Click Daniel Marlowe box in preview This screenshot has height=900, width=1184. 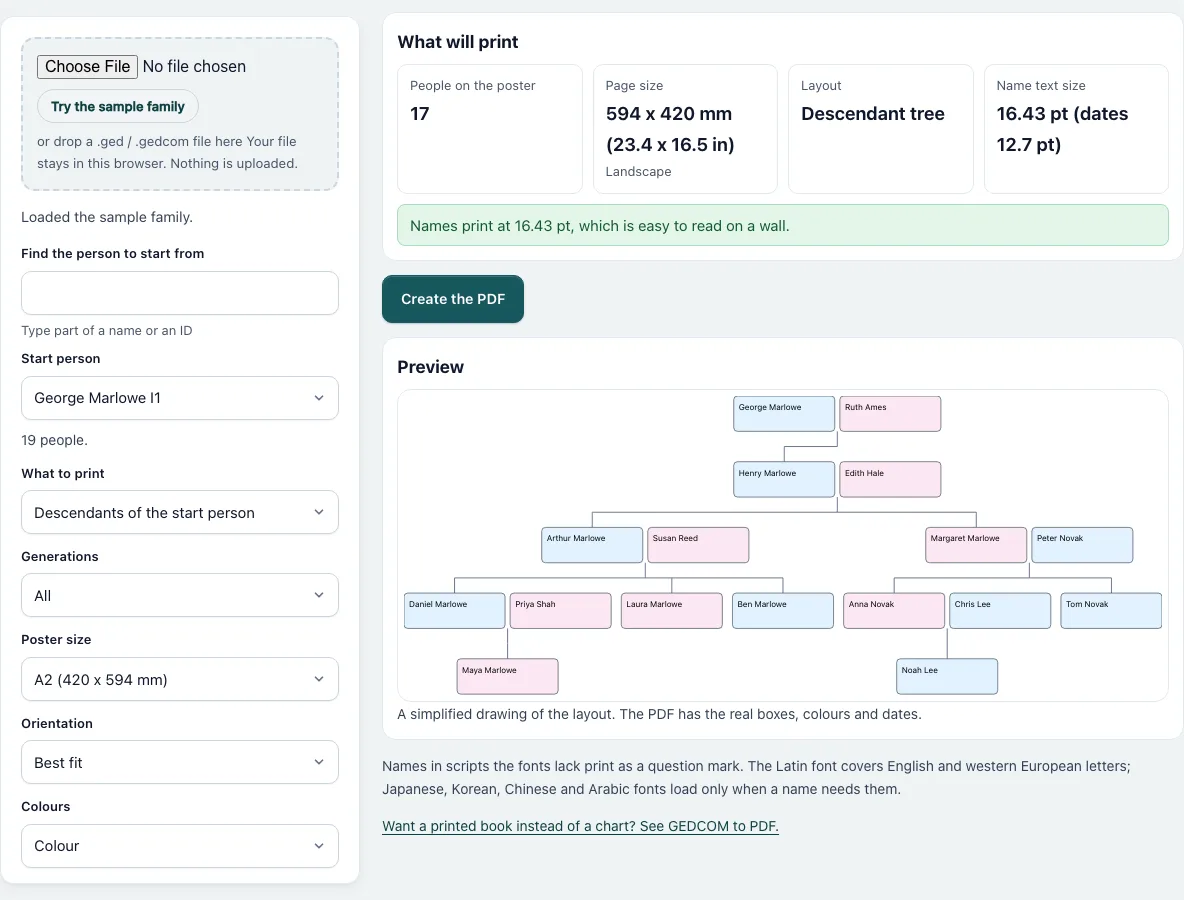click(455, 611)
